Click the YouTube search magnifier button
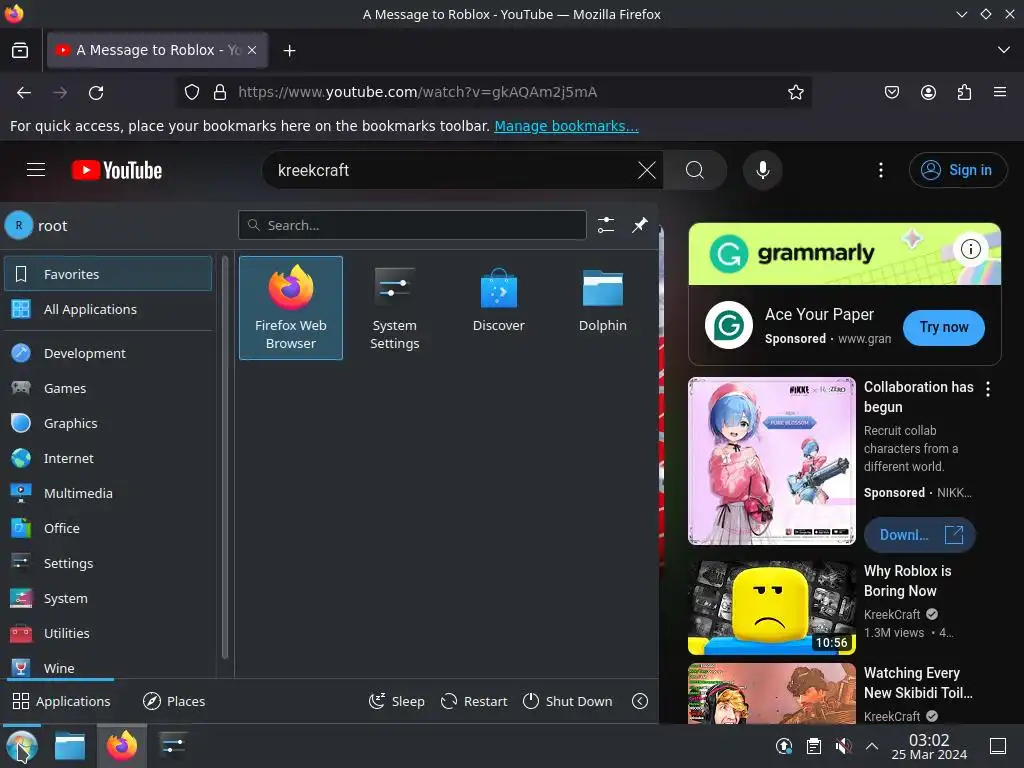This screenshot has height=768, width=1024. pos(695,170)
